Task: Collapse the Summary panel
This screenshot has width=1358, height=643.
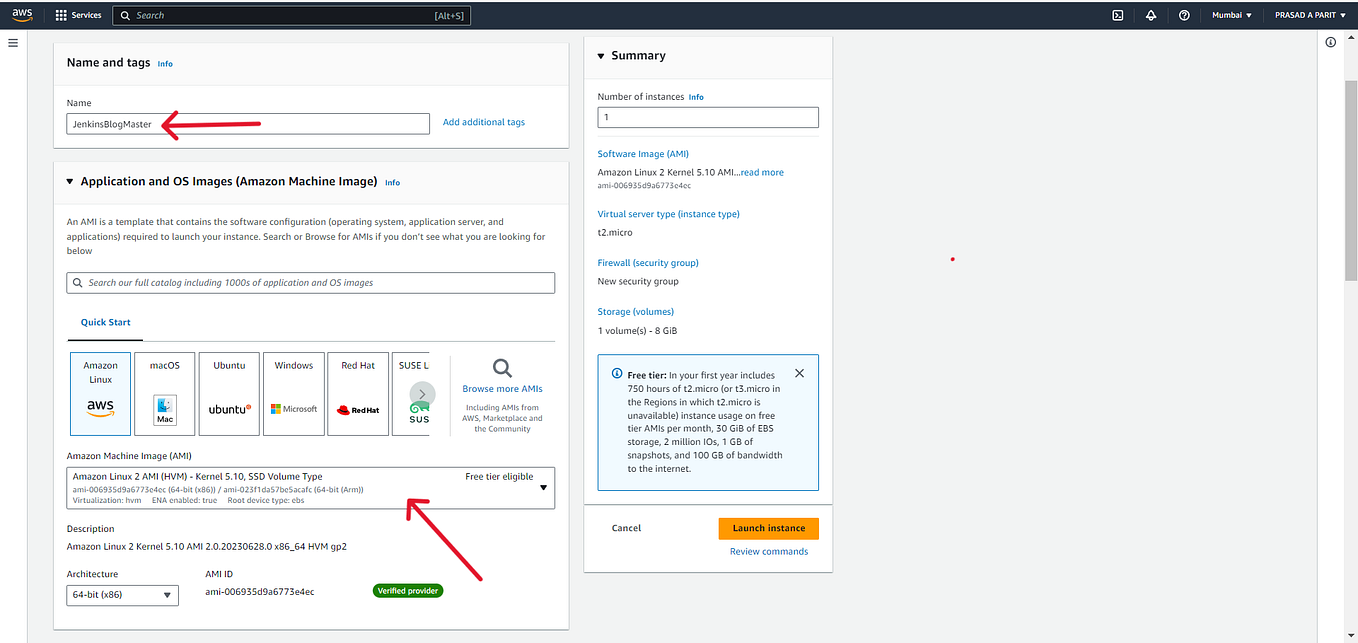Action: point(602,56)
